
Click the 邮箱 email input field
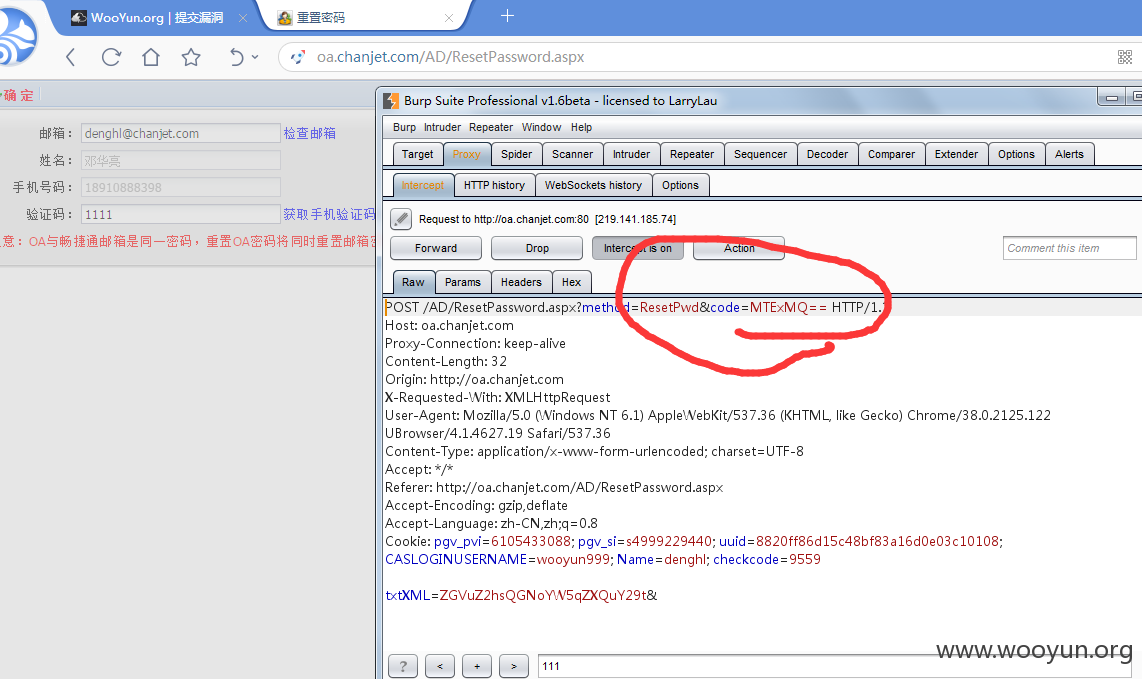pos(181,133)
